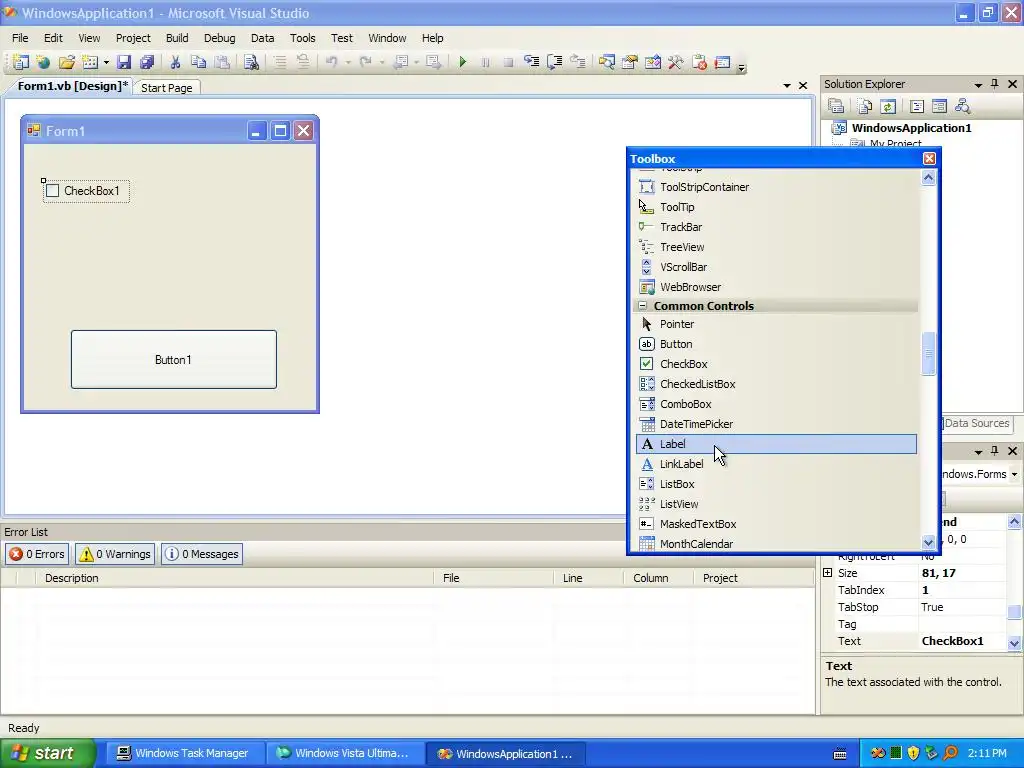Click View Class Diagram icon
The width and height of the screenshot is (1024, 768).
tap(962, 106)
